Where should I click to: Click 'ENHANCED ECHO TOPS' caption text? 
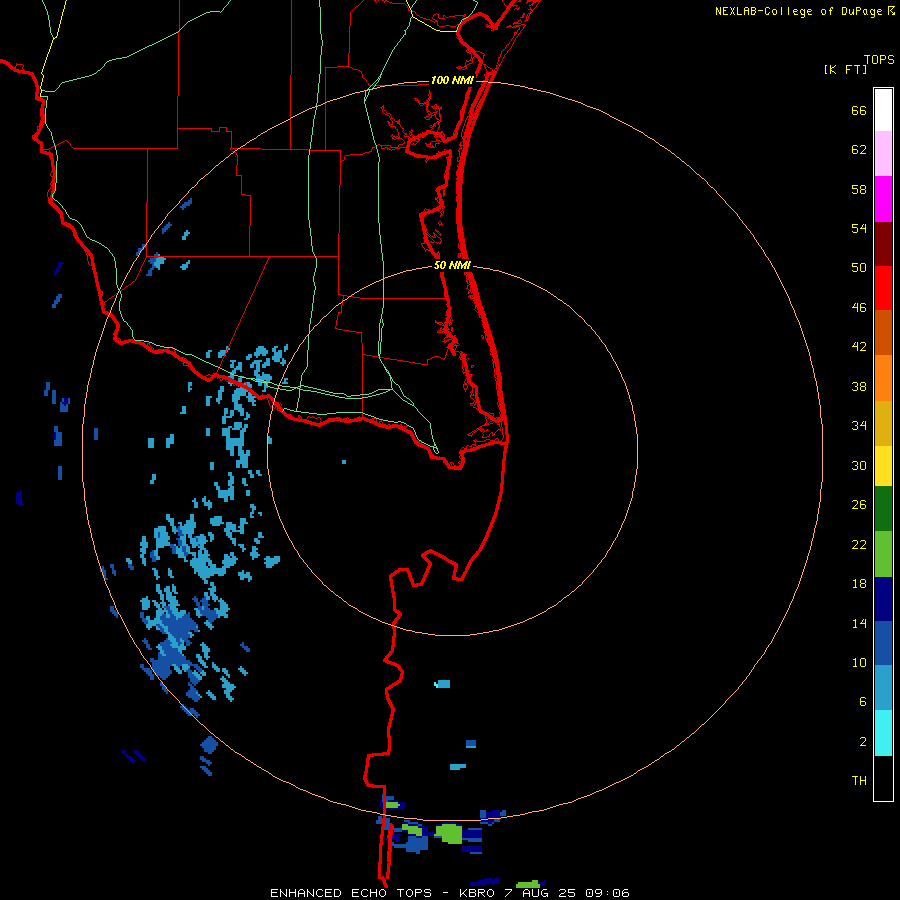coord(351,893)
